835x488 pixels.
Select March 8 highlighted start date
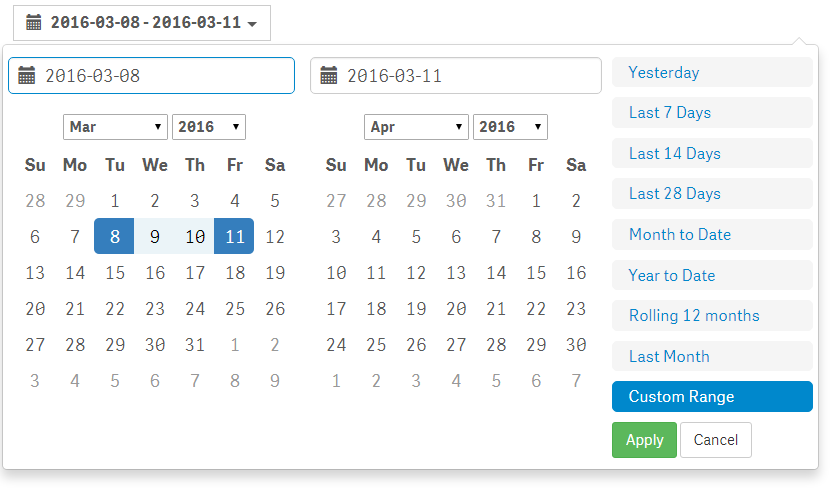point(114,236)
